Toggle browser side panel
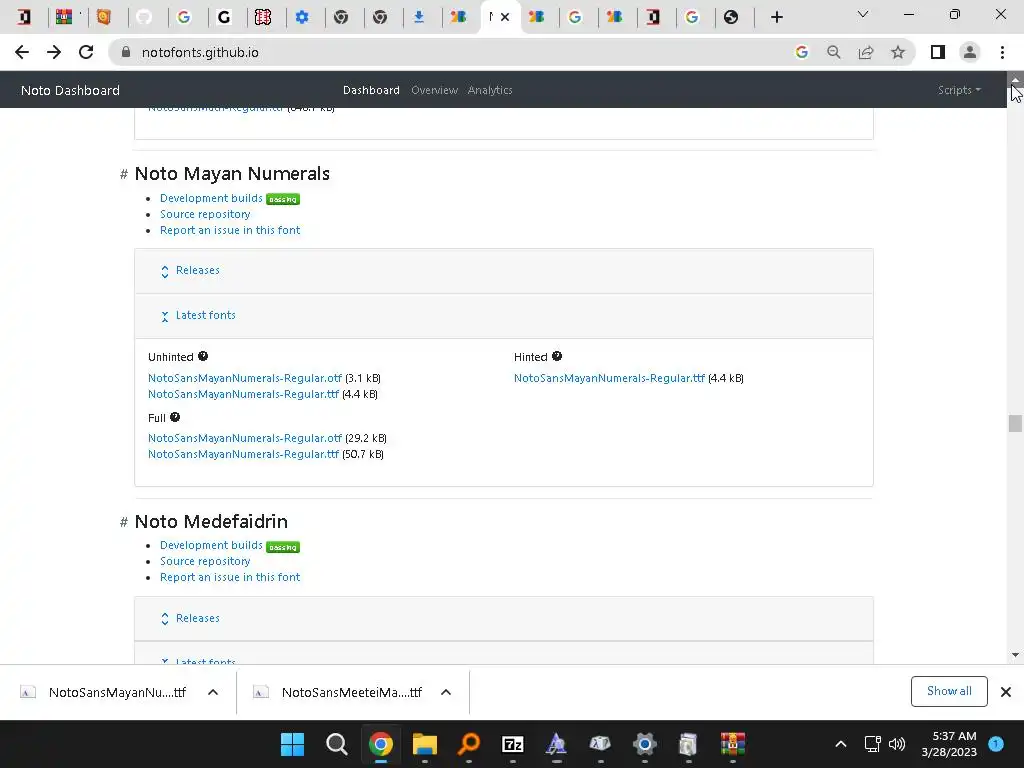1024x768 pixels. click(938, 52)
